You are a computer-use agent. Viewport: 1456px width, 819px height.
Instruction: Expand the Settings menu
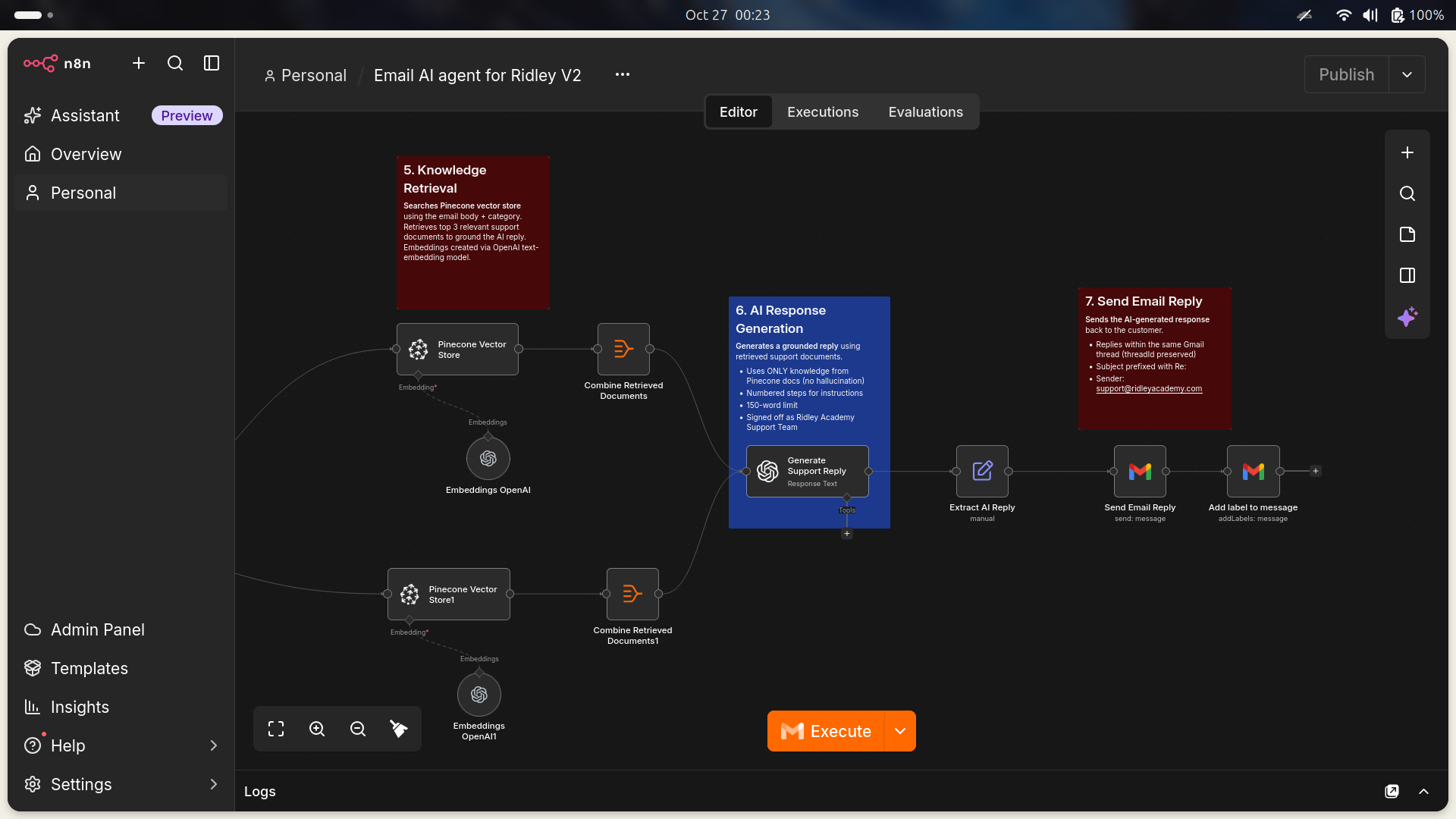click(x=121, y=784)
